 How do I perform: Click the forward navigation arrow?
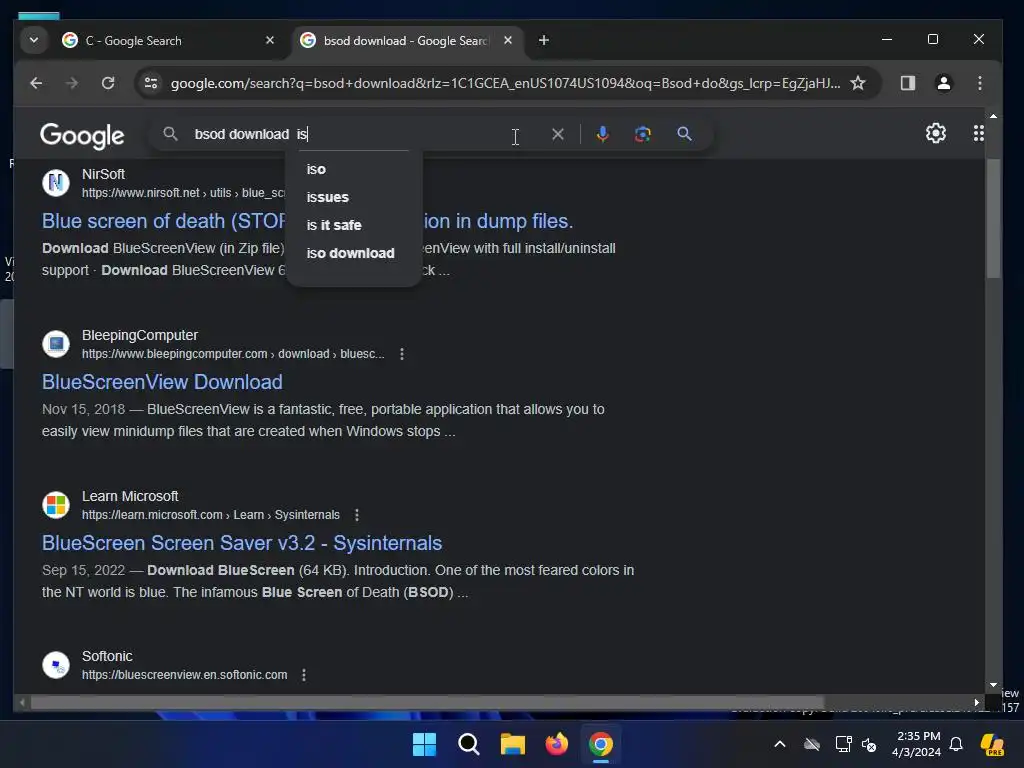click(72, 83)
